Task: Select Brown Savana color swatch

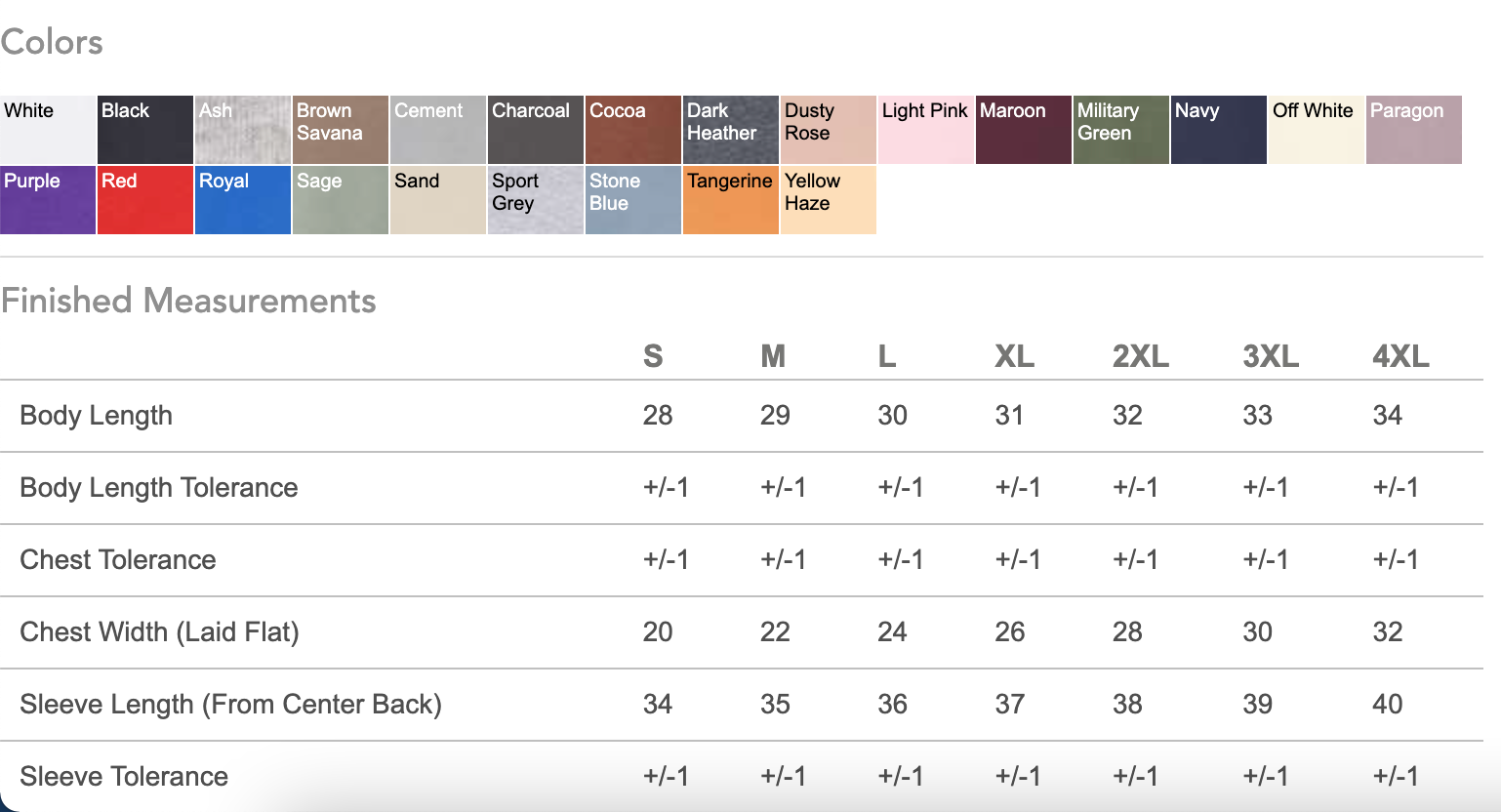Action: [x=341, y=130]
